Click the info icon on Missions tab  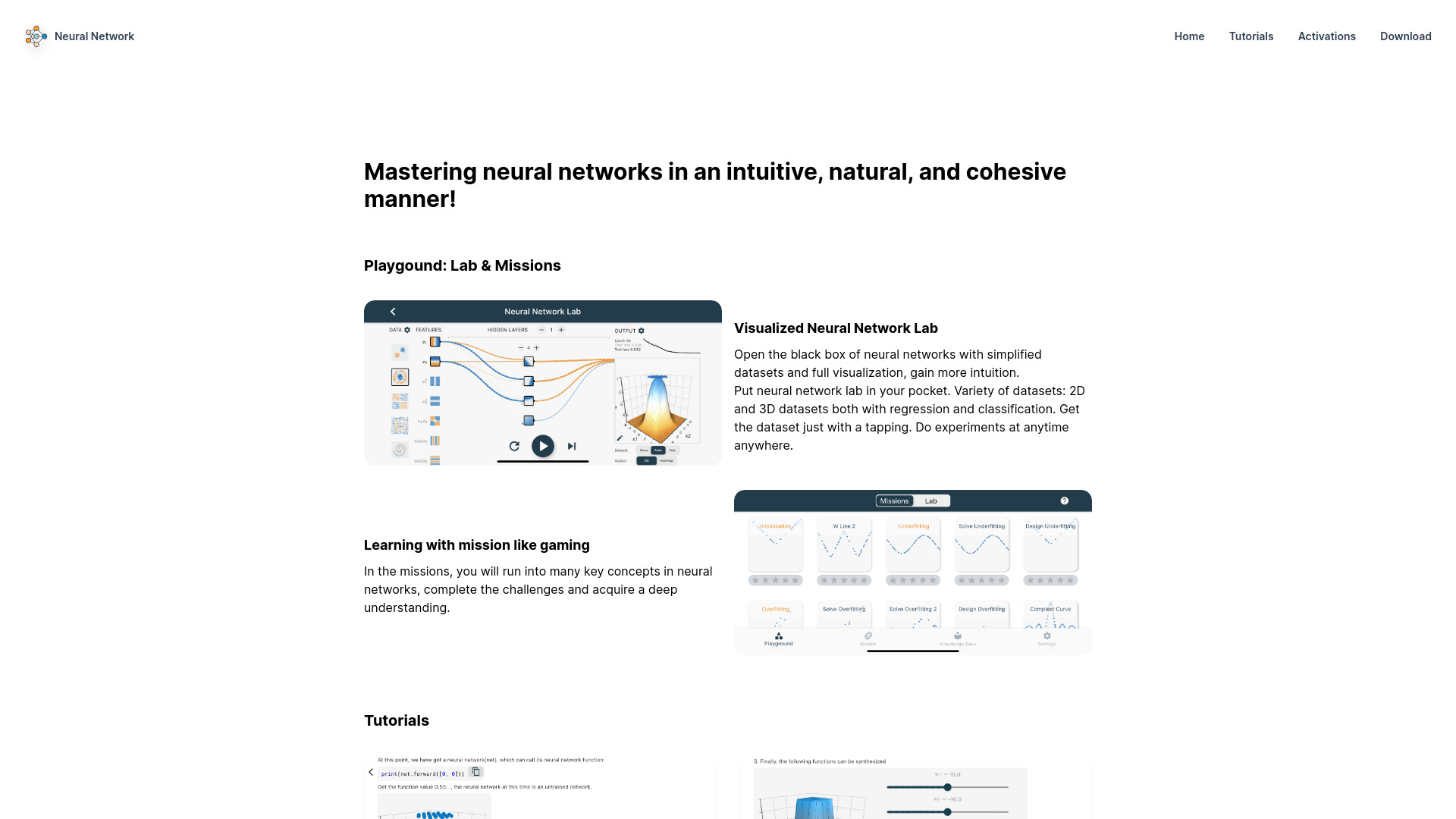(x=1064, y=500)
